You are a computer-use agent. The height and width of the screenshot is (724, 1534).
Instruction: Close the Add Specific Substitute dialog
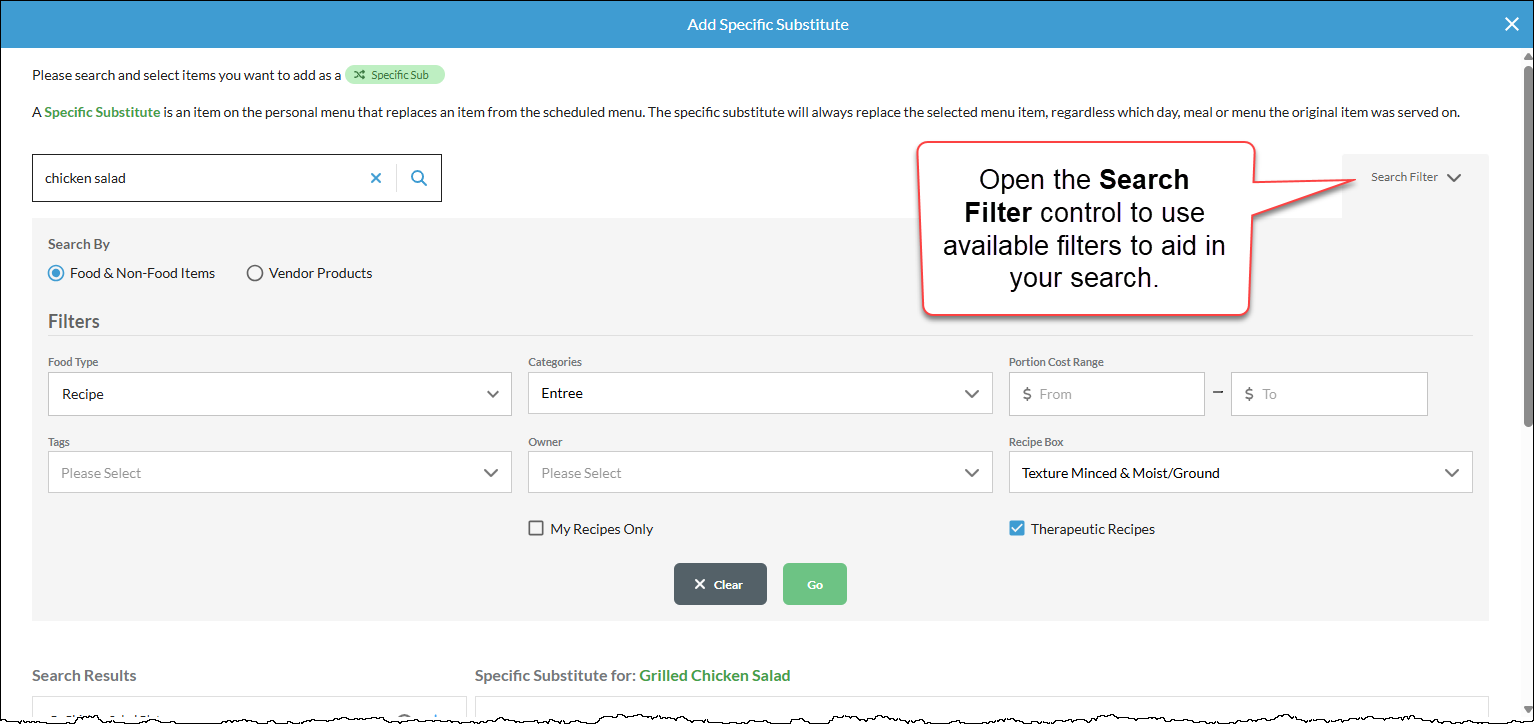pos(1511,24)
